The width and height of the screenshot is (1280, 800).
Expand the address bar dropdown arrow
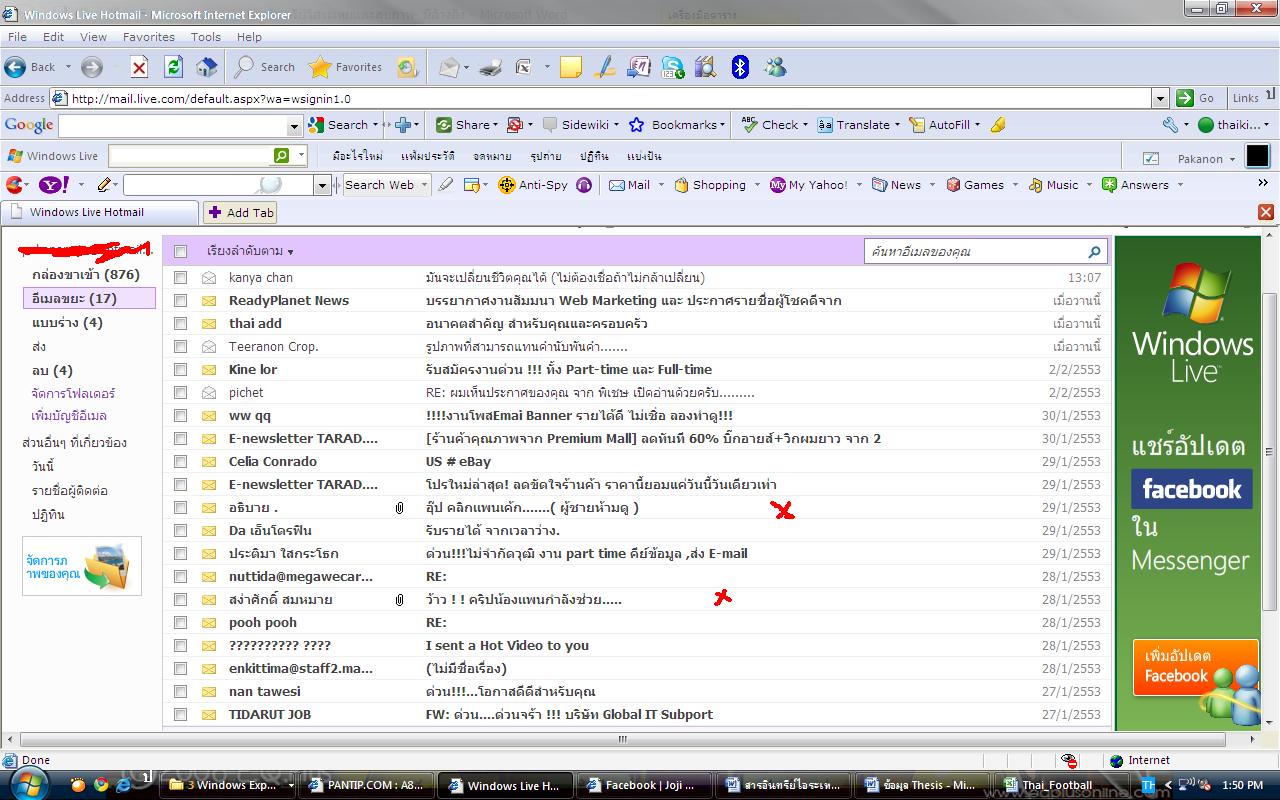[1160, 98]
